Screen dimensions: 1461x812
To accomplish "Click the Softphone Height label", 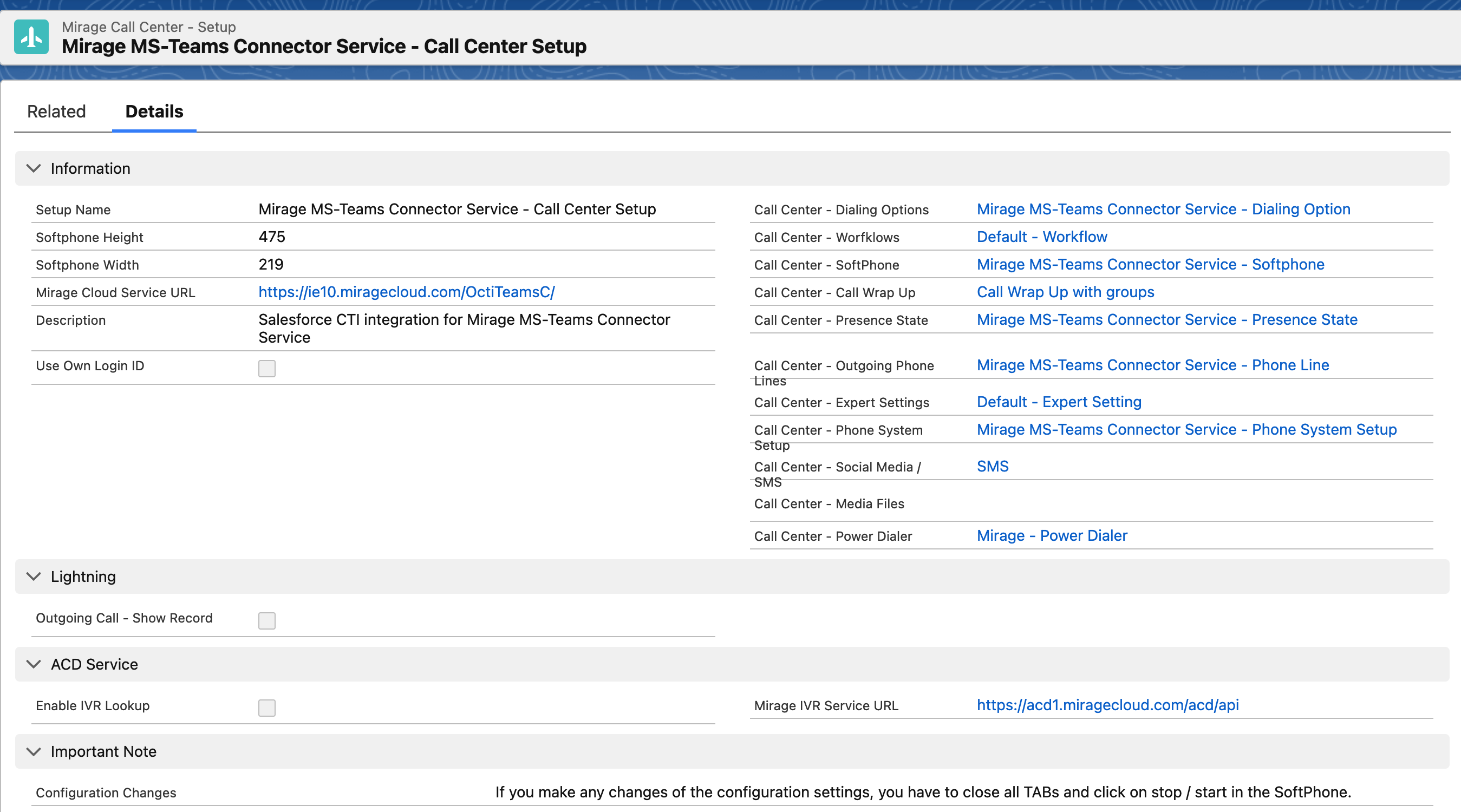I will 89,238.
